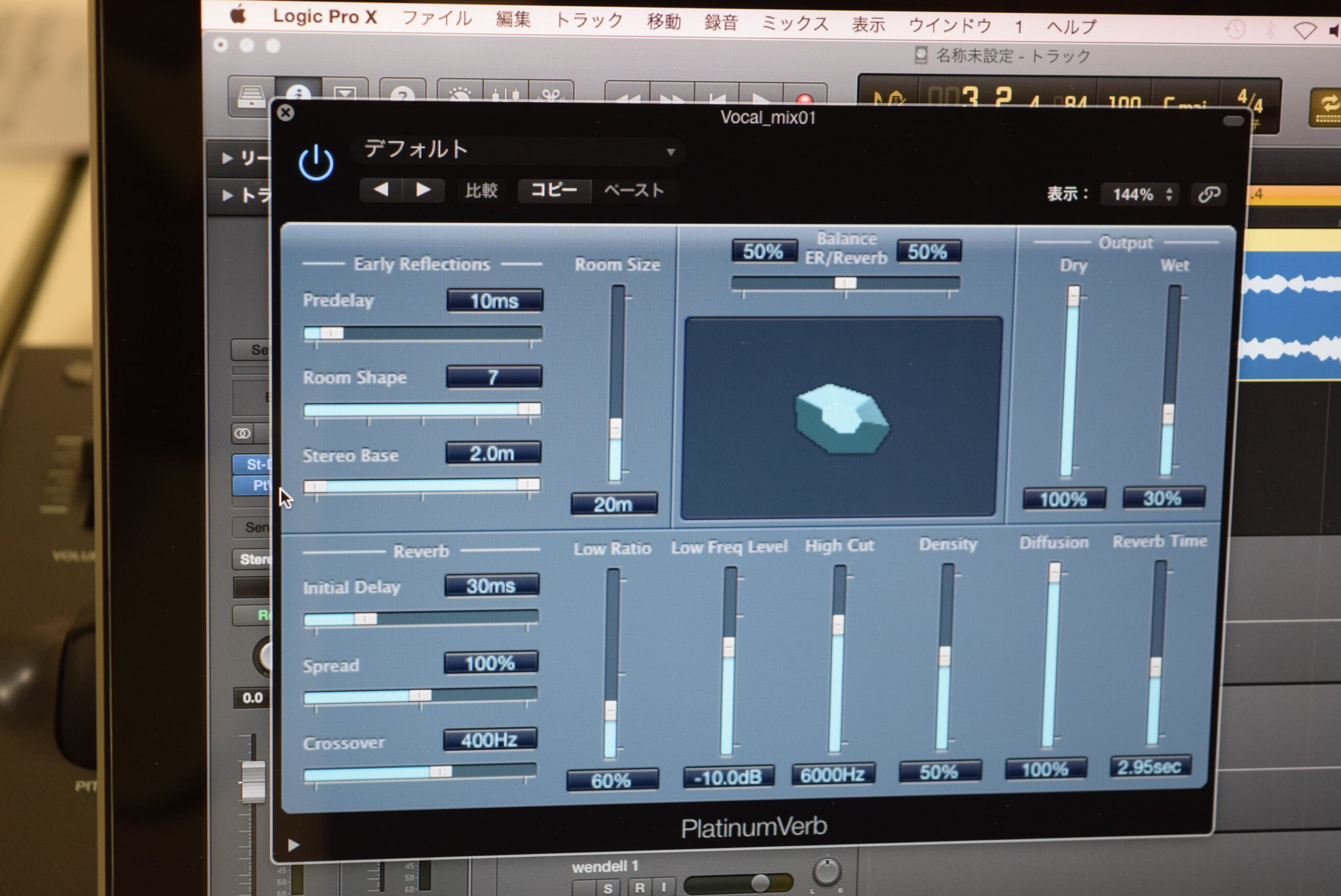
Task: Solo the wendell 1 track
Action: coord(608,888)
